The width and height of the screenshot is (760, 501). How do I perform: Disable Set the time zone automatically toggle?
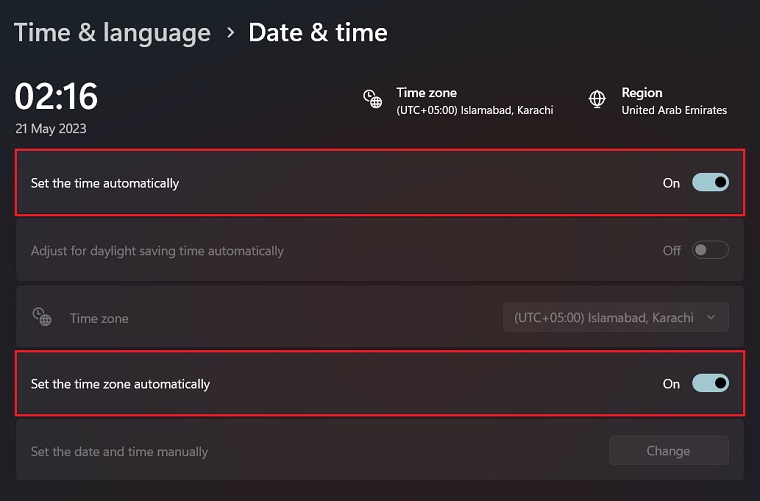coord(710,383)
